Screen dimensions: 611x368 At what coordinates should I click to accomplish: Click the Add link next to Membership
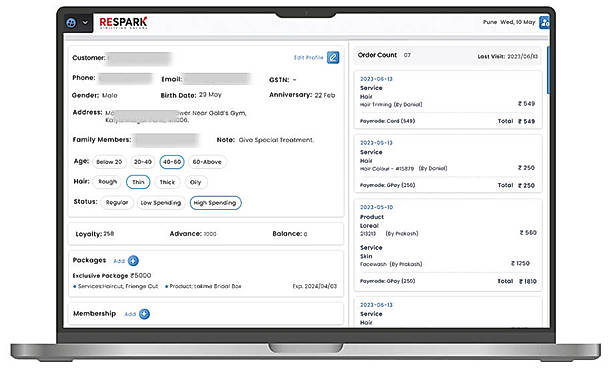(x=130, y=314)
